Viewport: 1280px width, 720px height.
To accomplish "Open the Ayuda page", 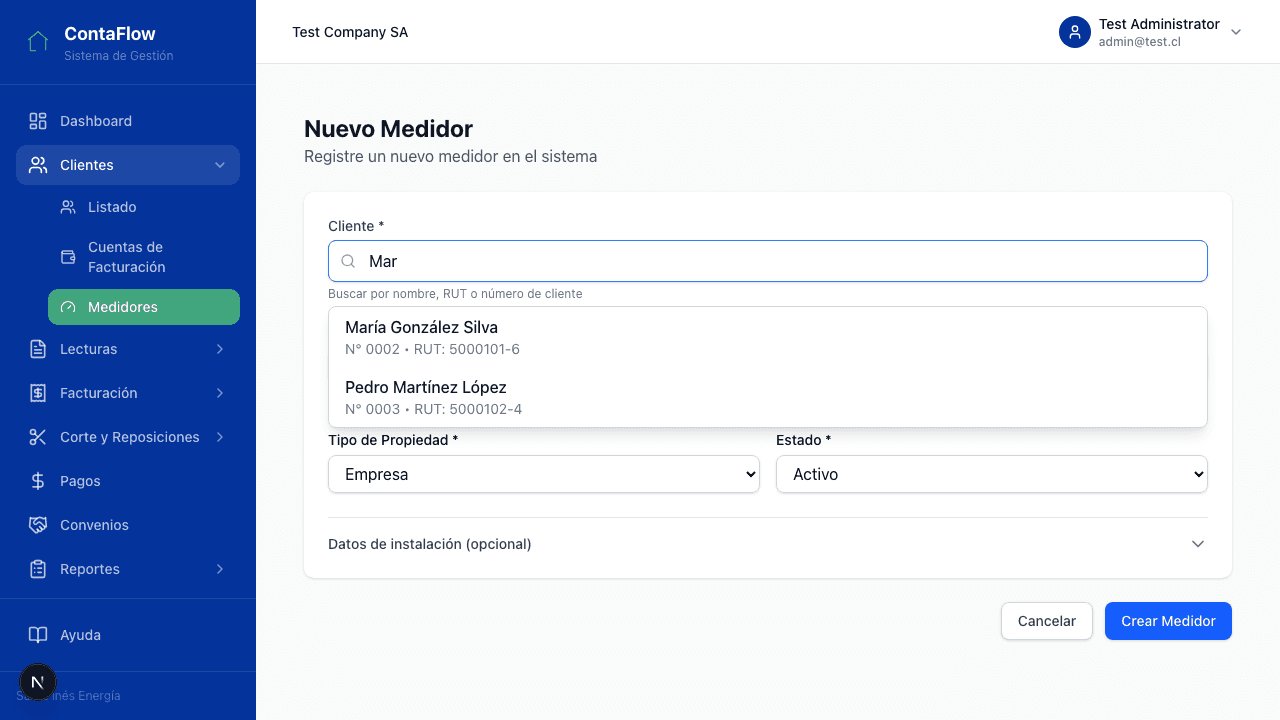I will [x=128, y=635].
